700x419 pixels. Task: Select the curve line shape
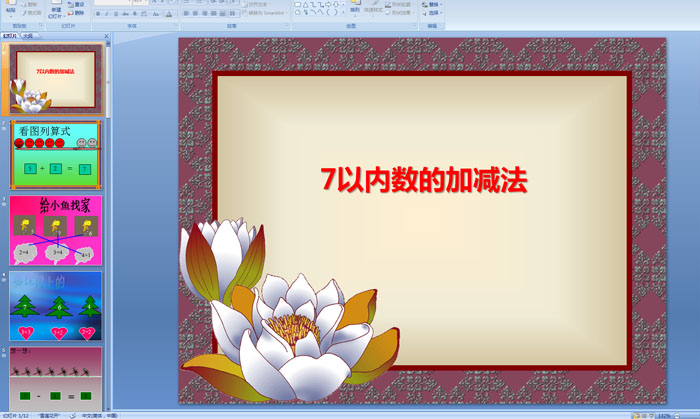click(321, 12)
